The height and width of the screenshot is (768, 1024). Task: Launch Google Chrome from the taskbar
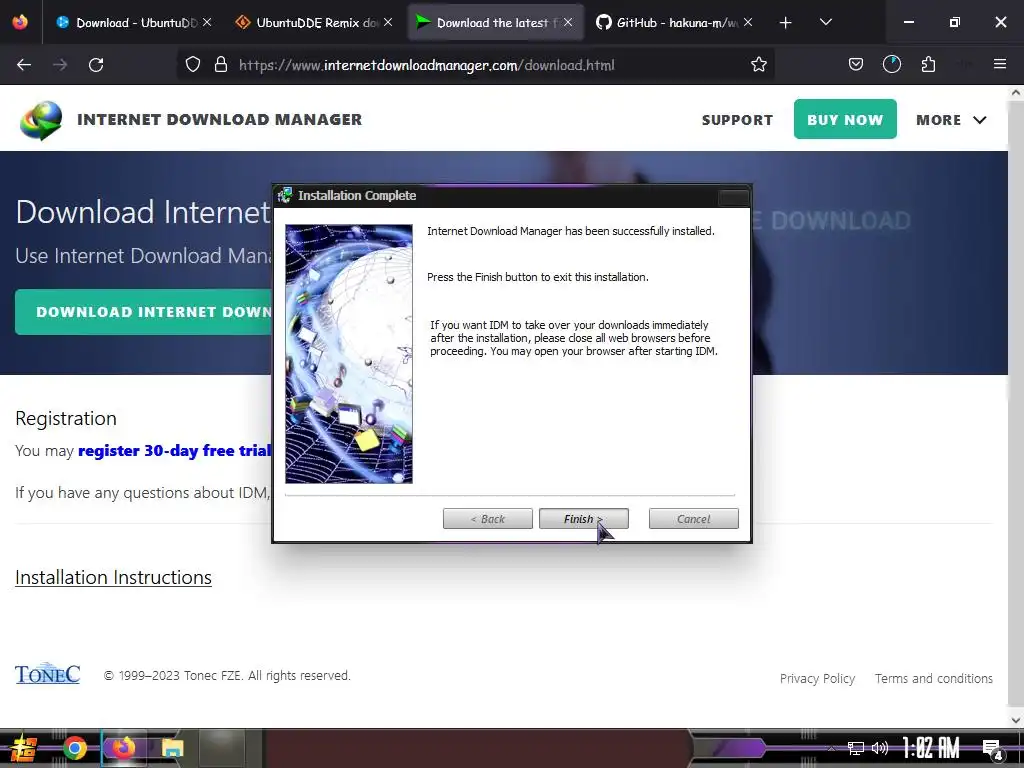point(75,748)
